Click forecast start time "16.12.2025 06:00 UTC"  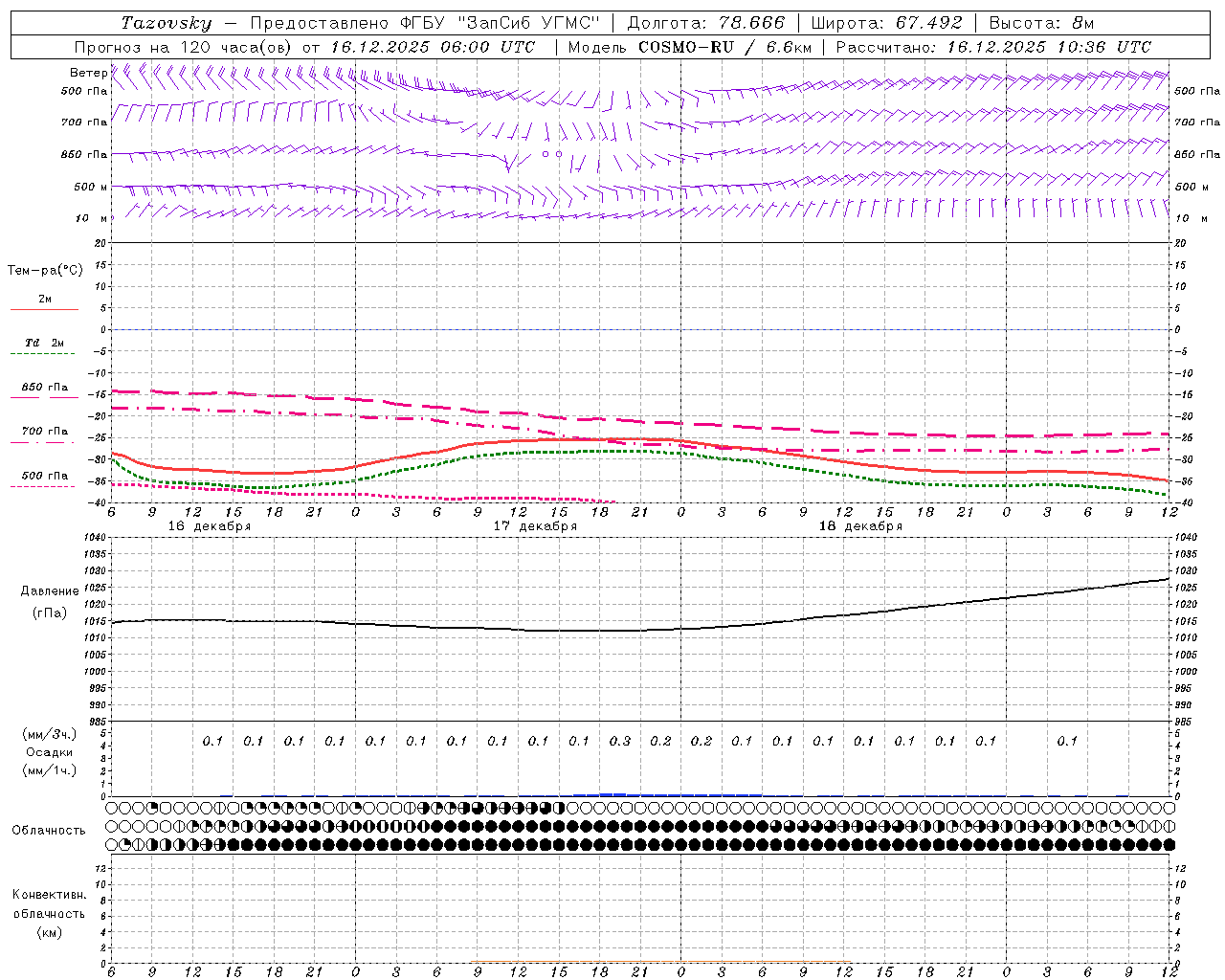click(x=434, y=47)
